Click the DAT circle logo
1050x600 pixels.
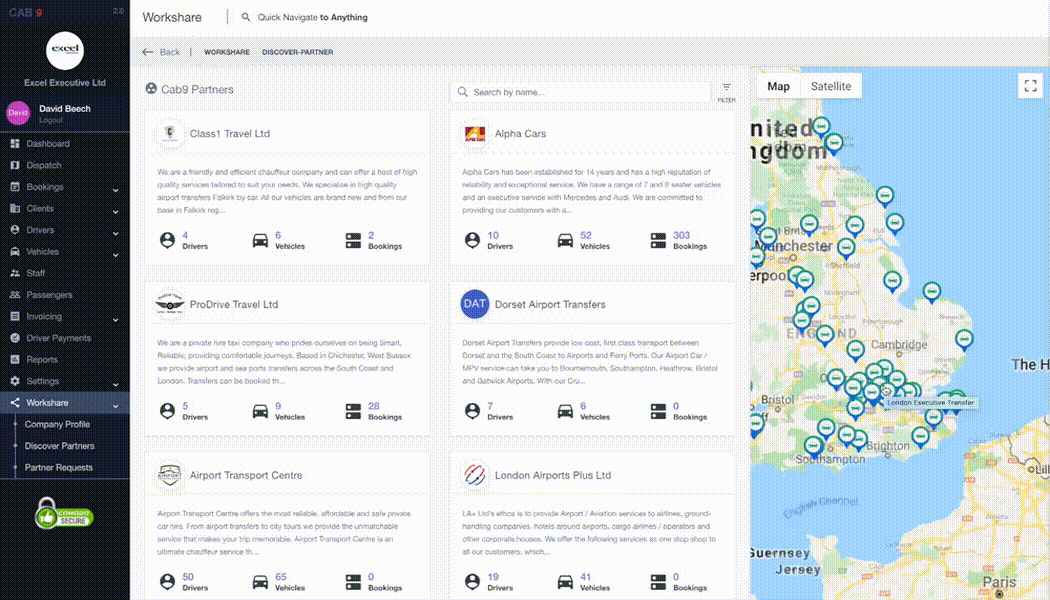(475, 304)
